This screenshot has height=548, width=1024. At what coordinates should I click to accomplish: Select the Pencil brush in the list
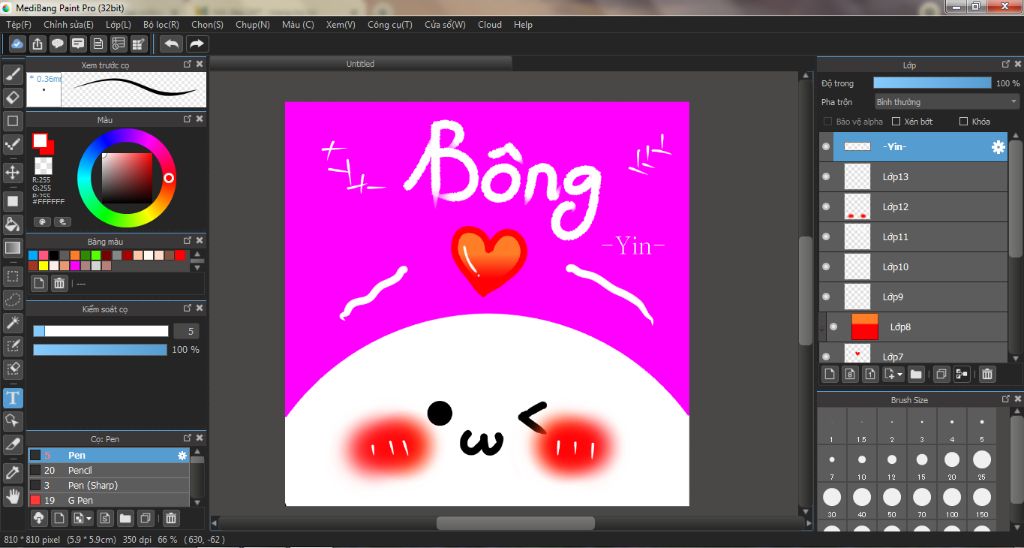coord(109,470)
